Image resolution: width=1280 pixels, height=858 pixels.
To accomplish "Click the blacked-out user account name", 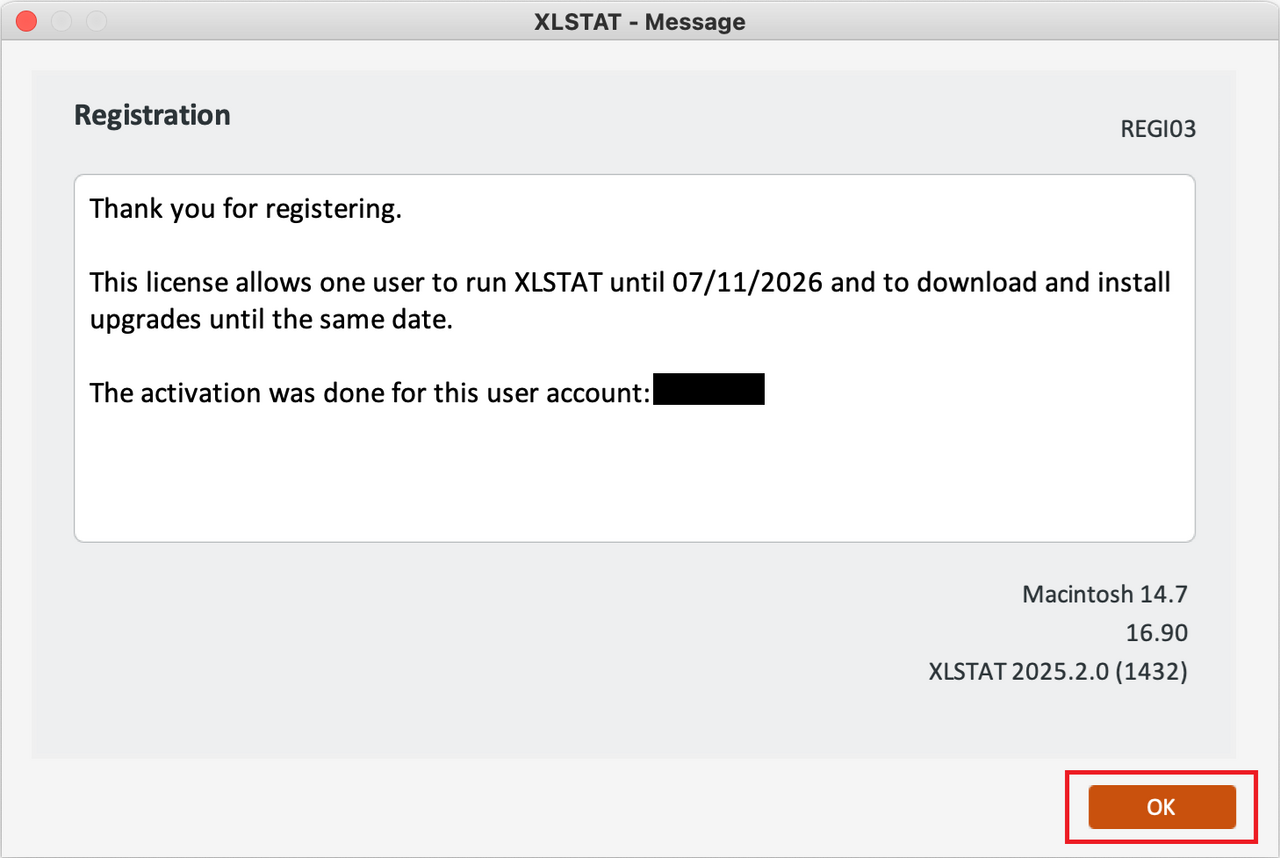I will [x=709, y=390].
